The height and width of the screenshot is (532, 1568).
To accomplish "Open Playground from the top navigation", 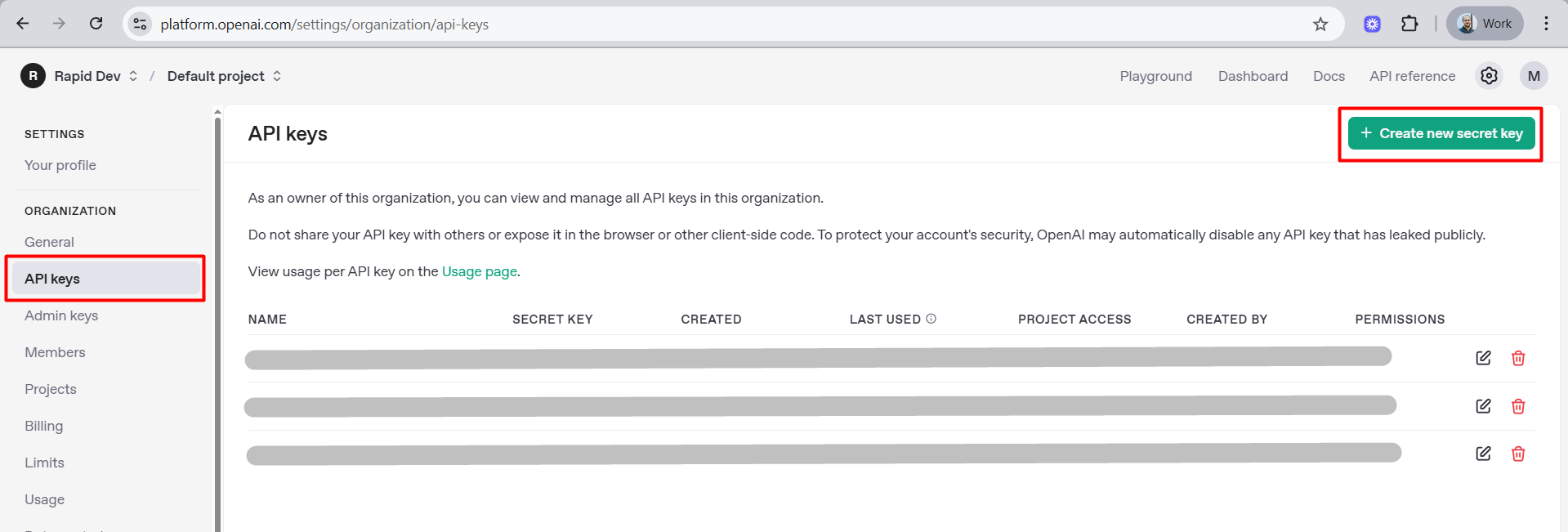I will click(1155, 76).
